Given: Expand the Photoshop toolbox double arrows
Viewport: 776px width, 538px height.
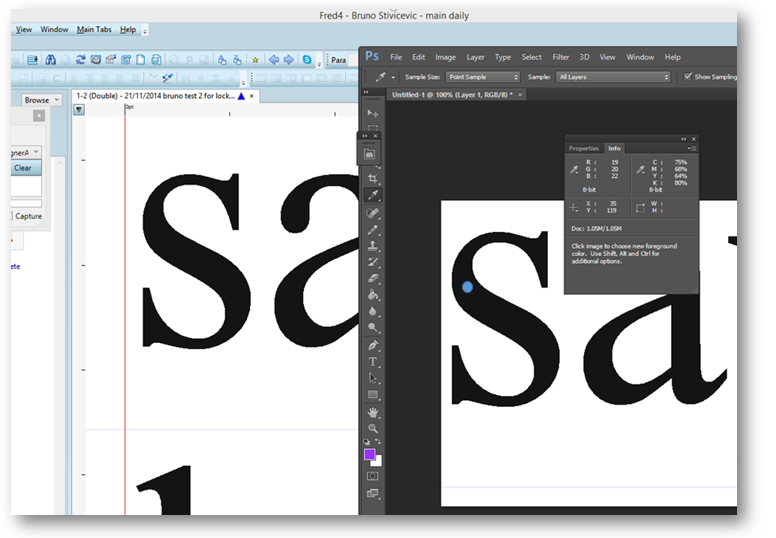Looking at the screenshot, I should (366, 92).
